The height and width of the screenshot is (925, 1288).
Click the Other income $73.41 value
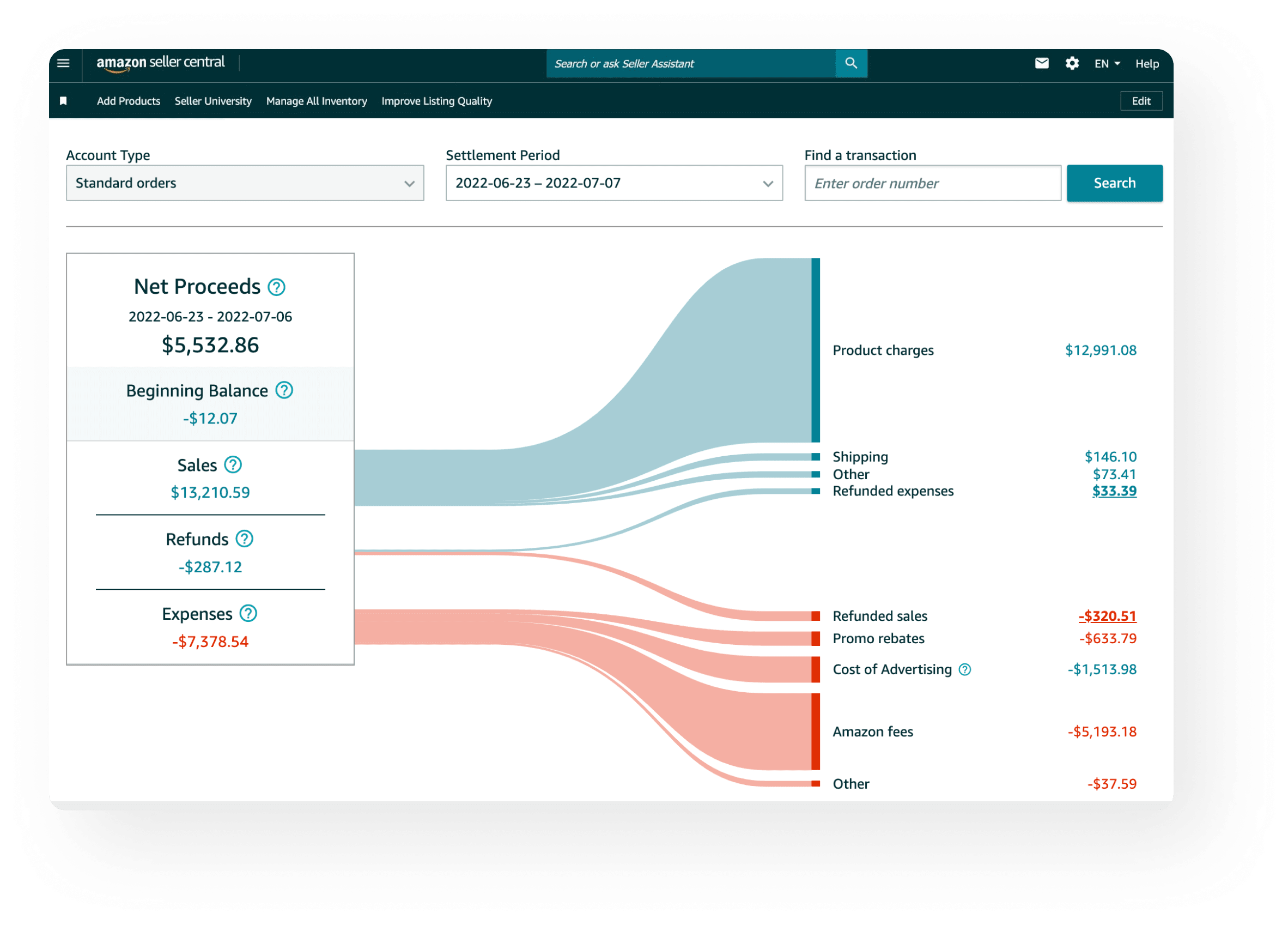1114,474
